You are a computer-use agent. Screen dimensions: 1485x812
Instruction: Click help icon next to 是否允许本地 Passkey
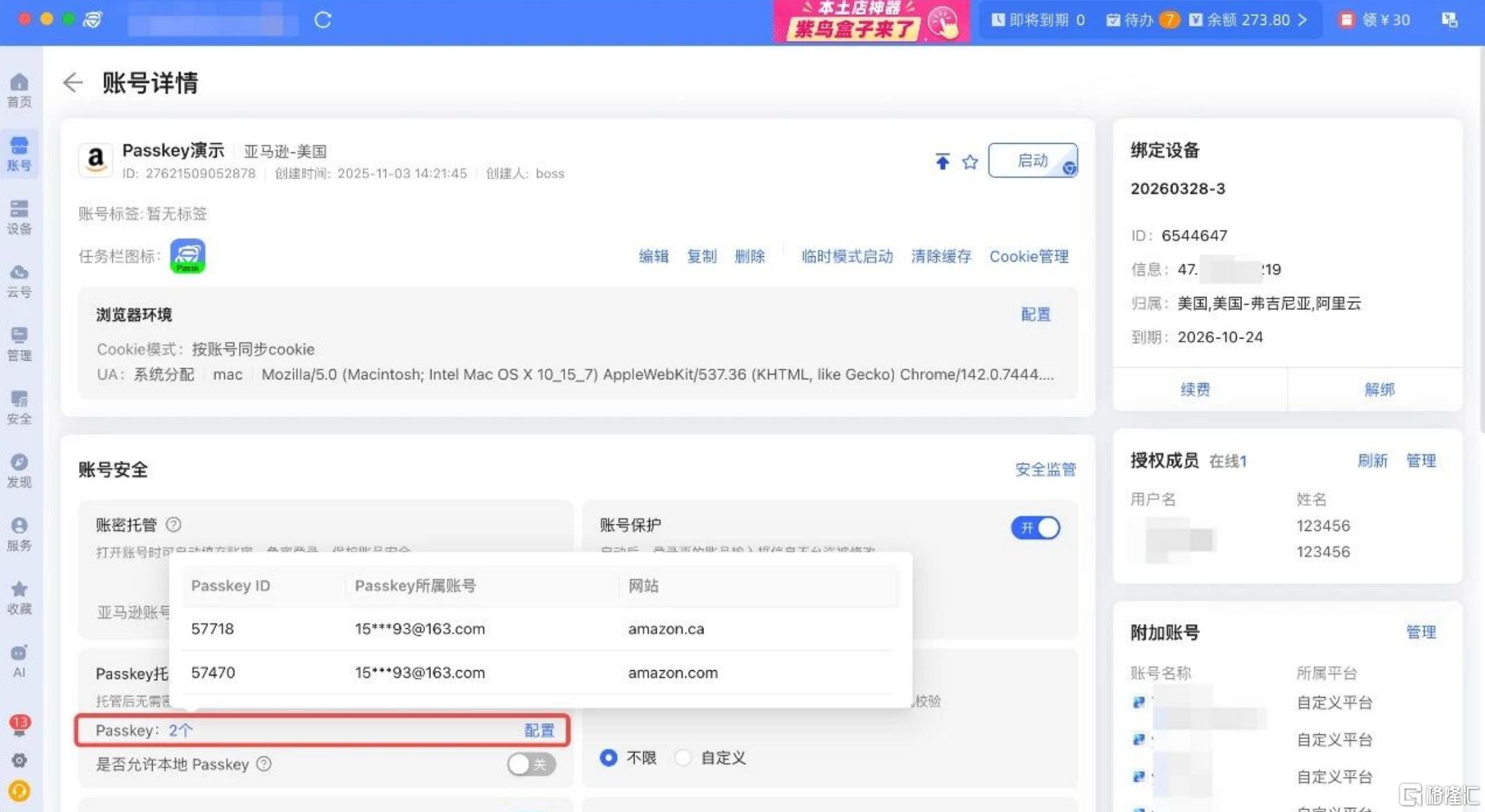tap(264, 764)
